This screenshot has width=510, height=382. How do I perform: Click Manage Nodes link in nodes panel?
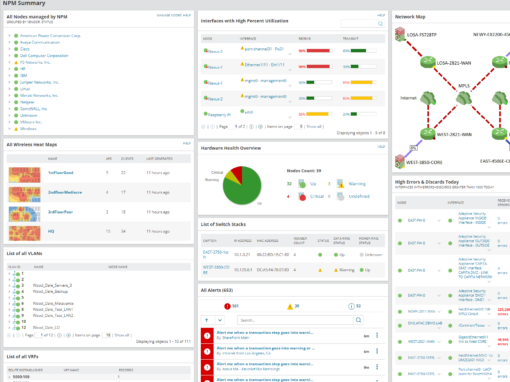169,15
